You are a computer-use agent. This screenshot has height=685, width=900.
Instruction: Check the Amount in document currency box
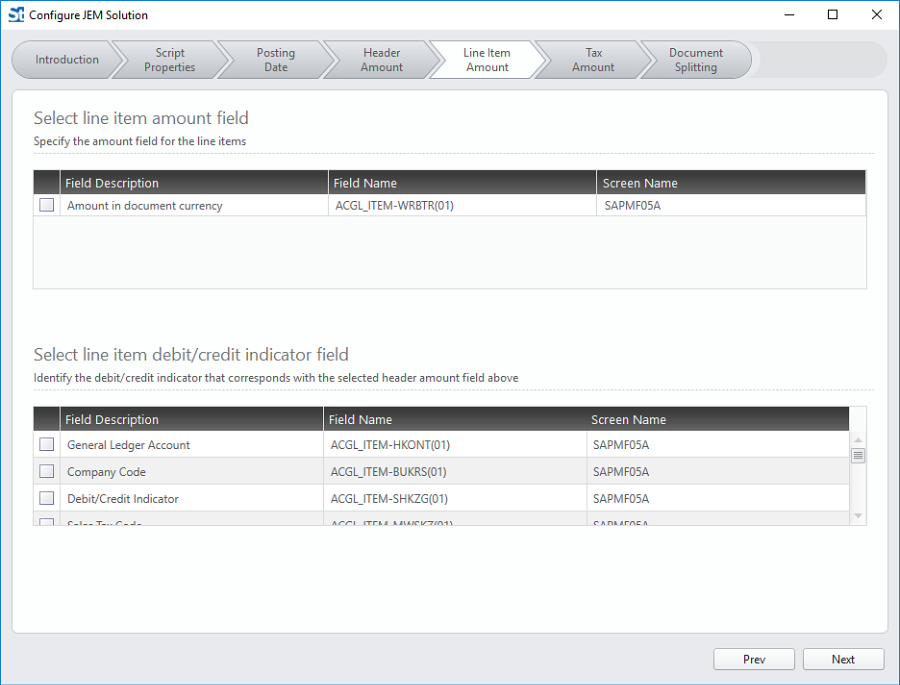46,205
